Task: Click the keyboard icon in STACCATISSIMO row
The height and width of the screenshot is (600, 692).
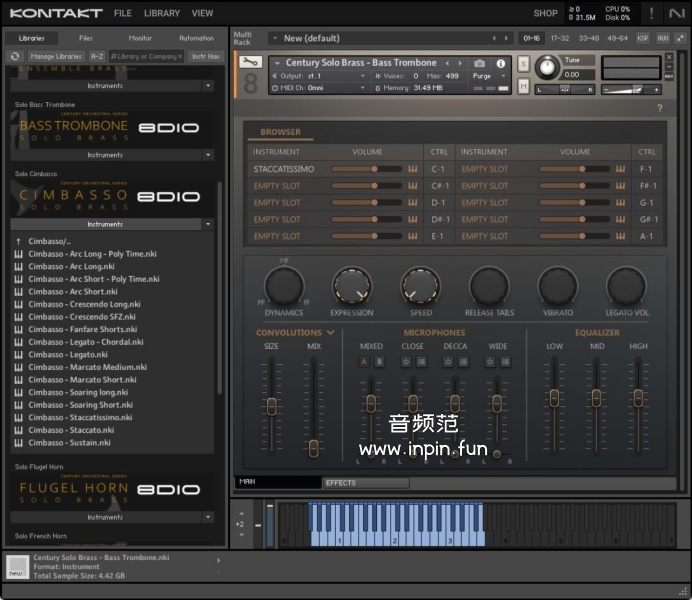Action: 412,169
